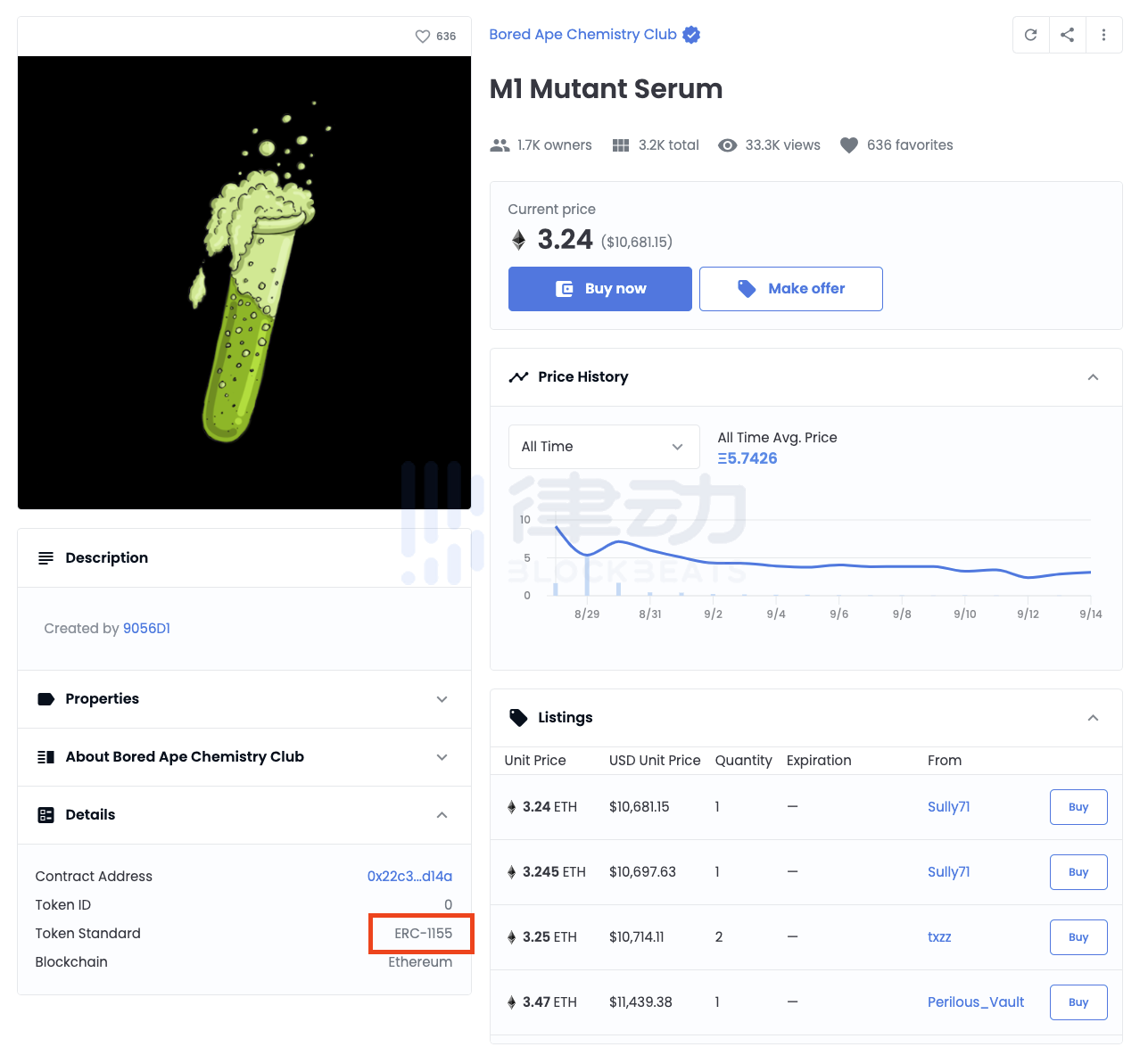
Task: Click the Token ID value 0
Action: [x=448, y=905]
